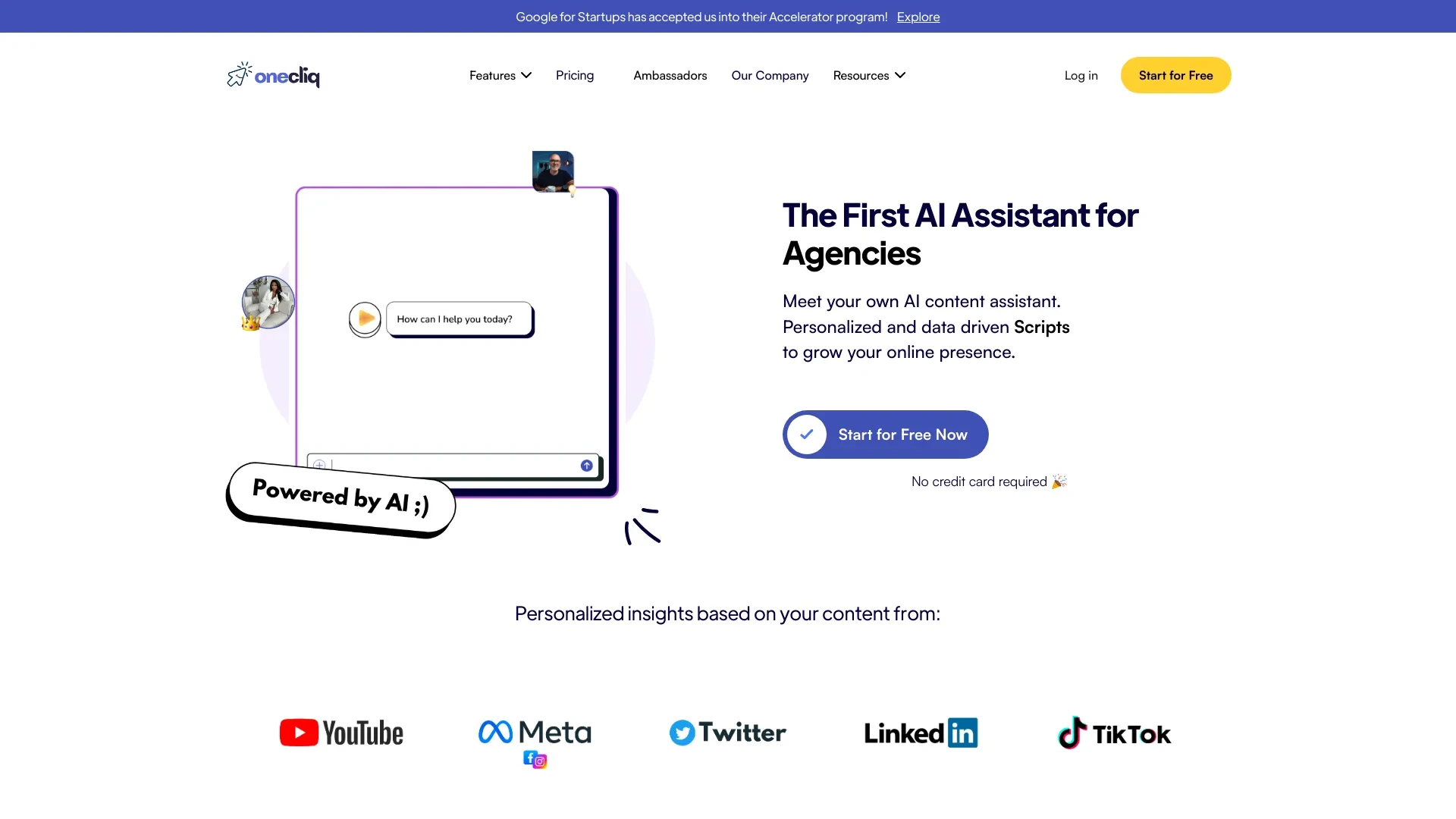
Task: Click the Meta platform icon
Action: pyautogui.click(x=534, y=731)
